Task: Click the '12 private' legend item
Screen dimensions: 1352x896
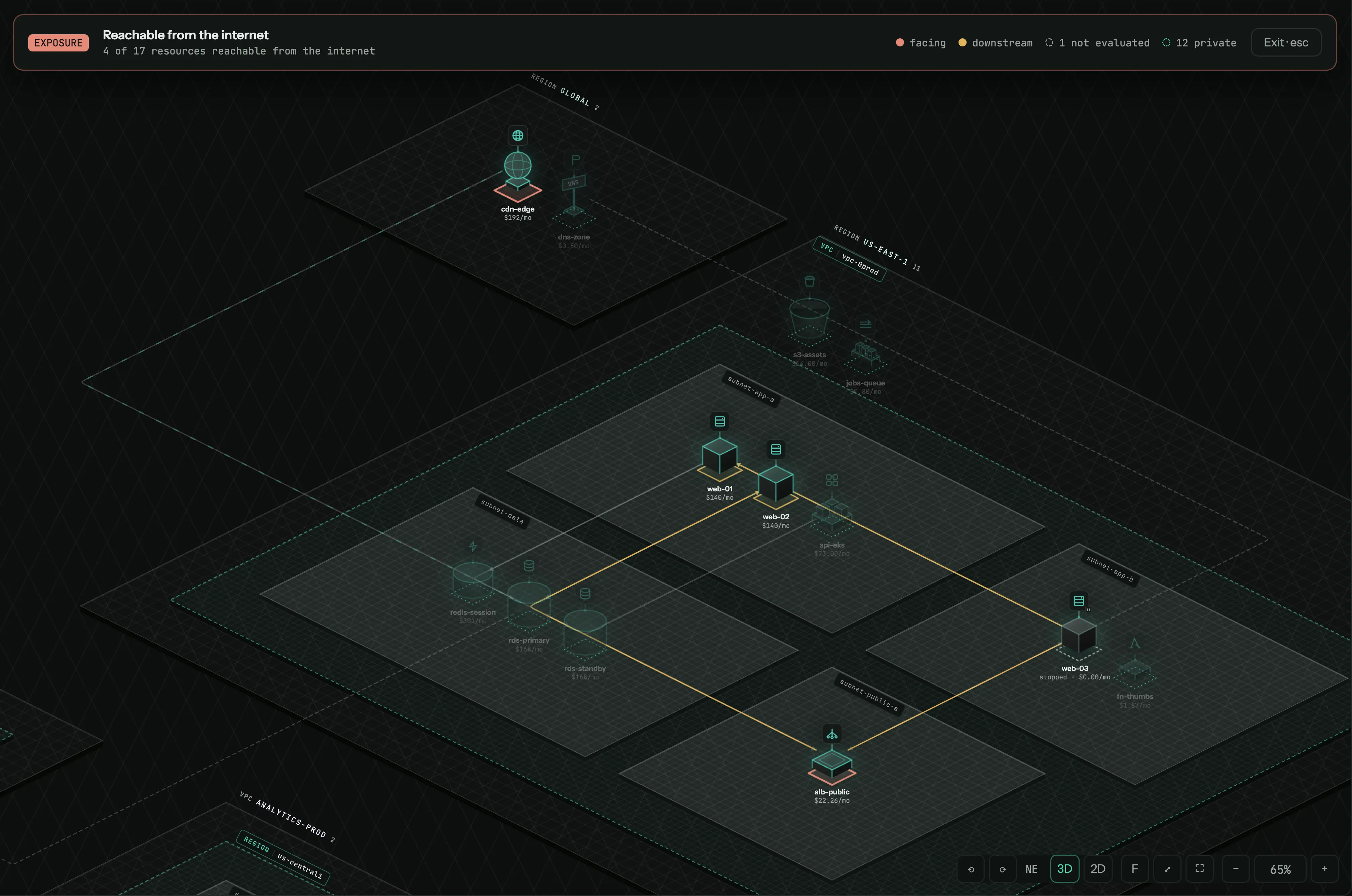Action: coord(1199,43)
